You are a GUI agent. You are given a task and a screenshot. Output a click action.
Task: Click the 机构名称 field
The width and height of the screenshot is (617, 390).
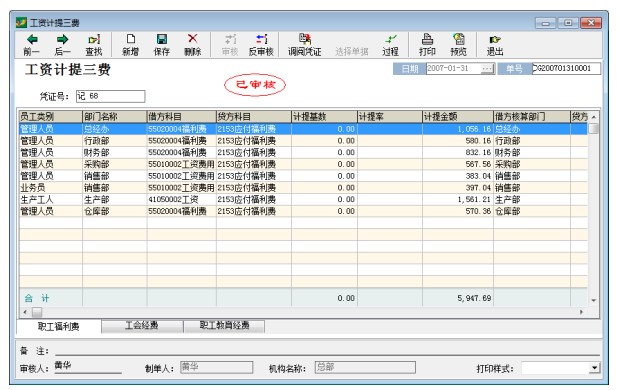[x=365, y=367]
